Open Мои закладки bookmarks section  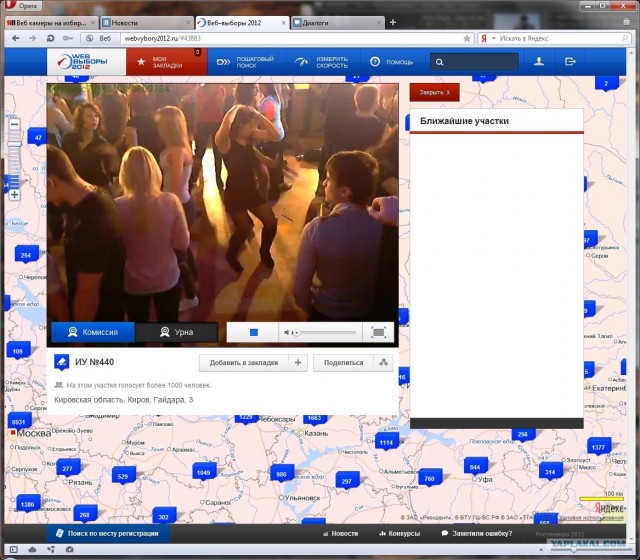pyautogui.click(x=167, y=62)
